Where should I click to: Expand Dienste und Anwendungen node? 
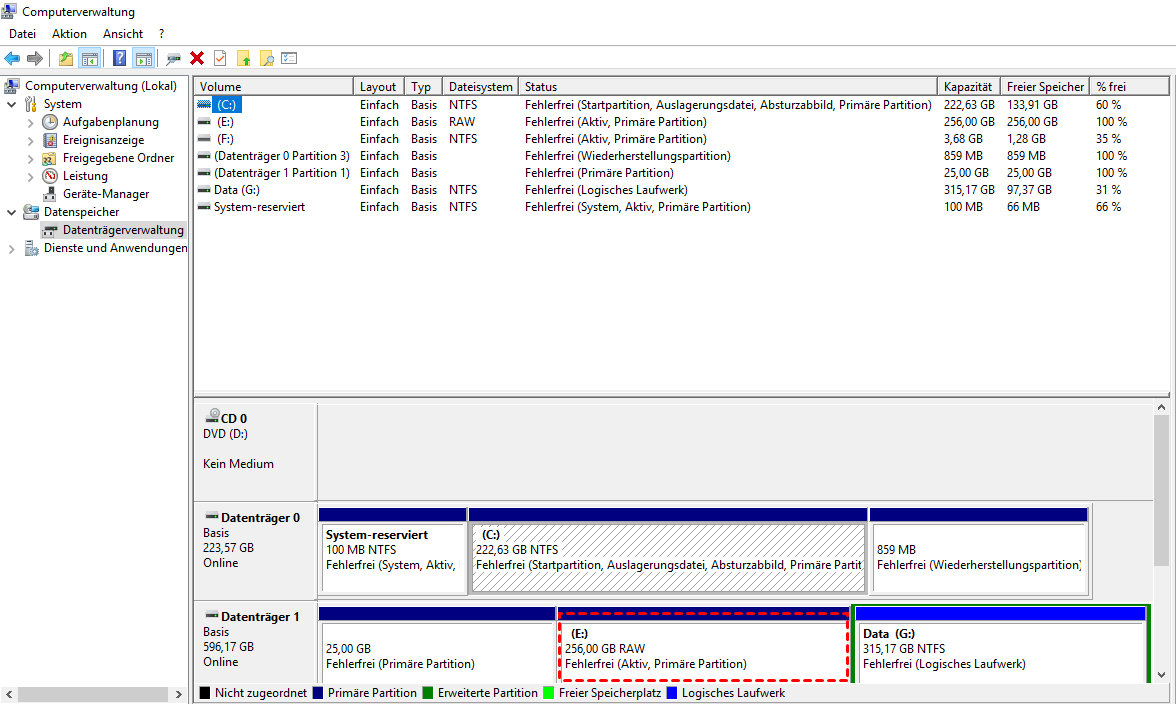point(12,248)
